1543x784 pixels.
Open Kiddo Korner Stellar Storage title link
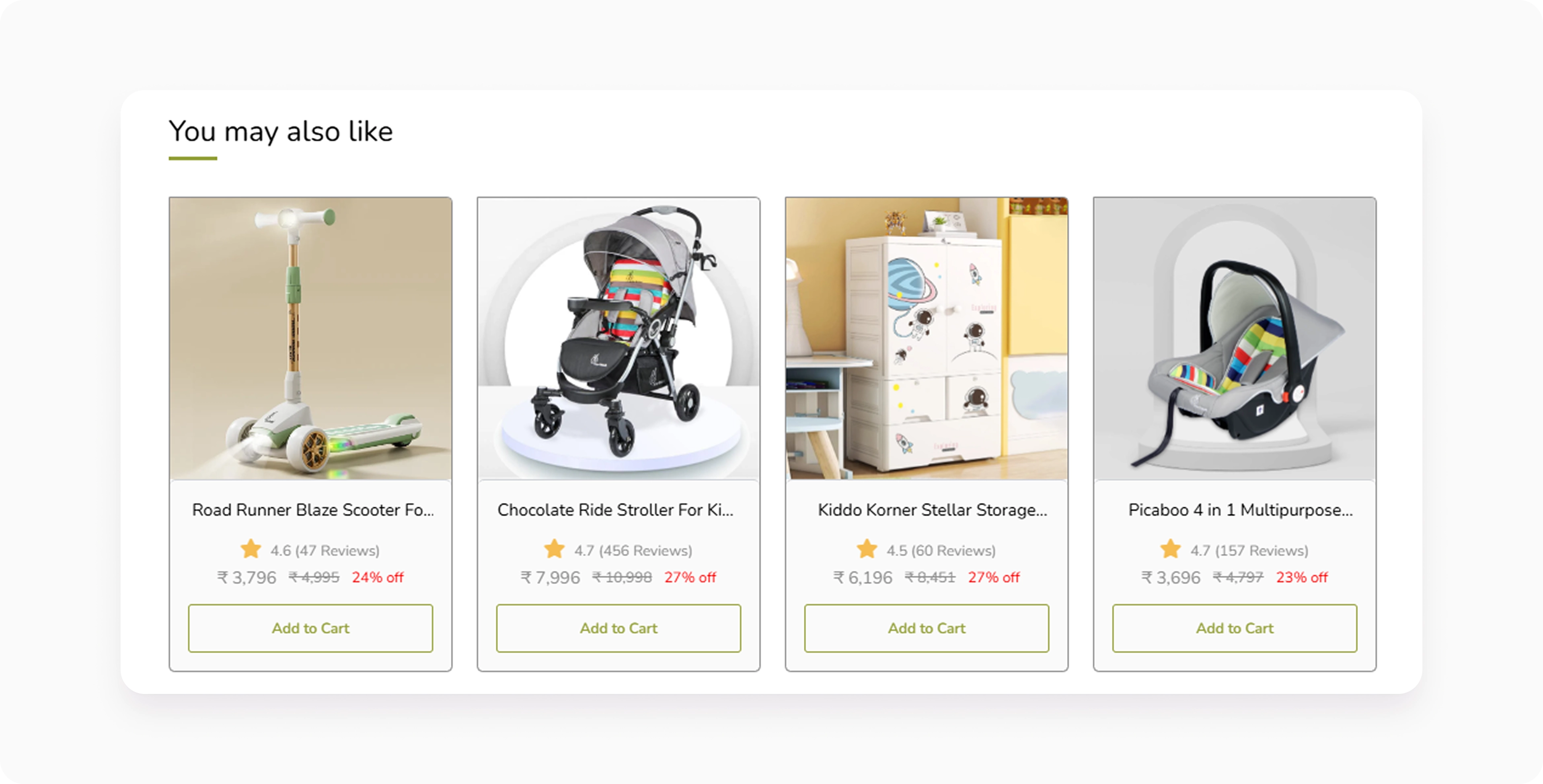tap(933, 510)
